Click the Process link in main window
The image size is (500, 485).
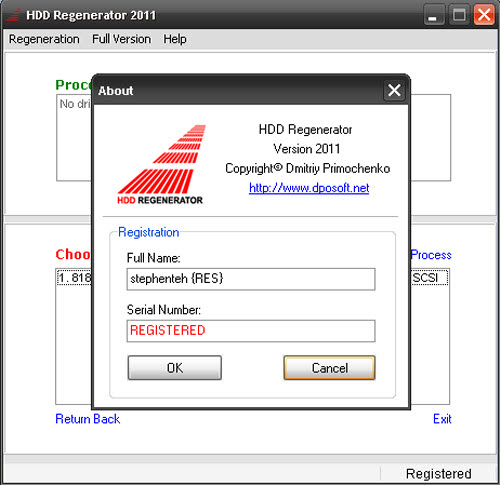click(x=431, y=255)
